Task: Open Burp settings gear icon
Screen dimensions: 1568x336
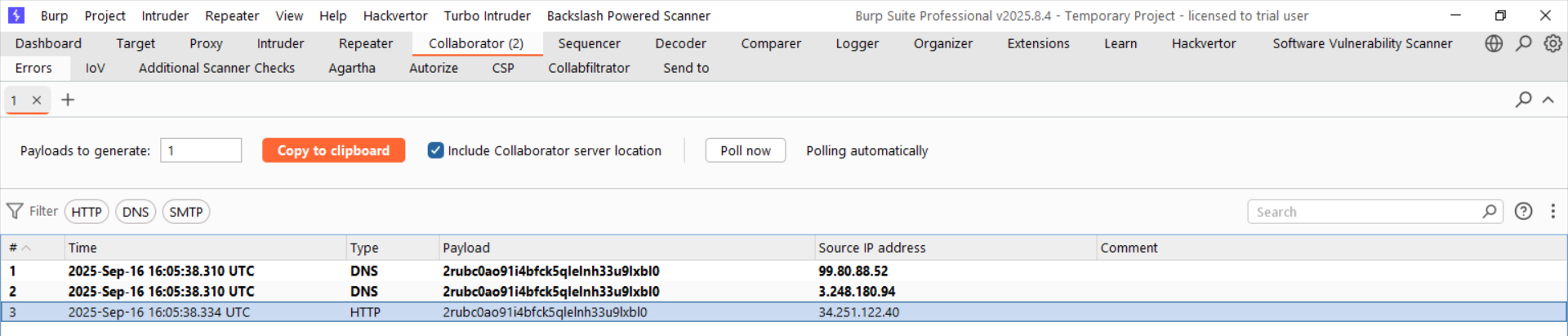Action: coord(1553,44)
